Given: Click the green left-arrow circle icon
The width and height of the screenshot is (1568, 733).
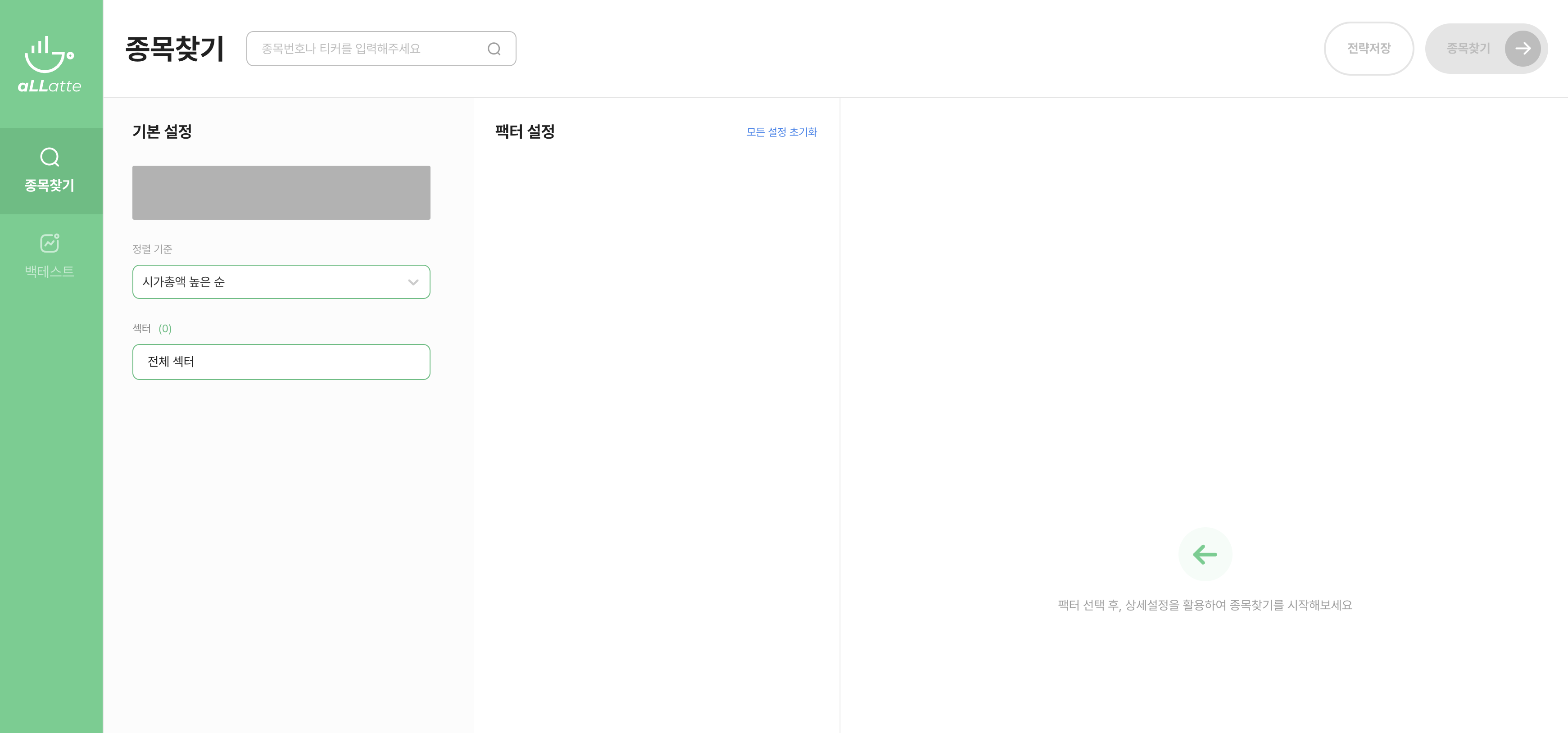Looking at the screenshot, I should [x=1205, y=554].
